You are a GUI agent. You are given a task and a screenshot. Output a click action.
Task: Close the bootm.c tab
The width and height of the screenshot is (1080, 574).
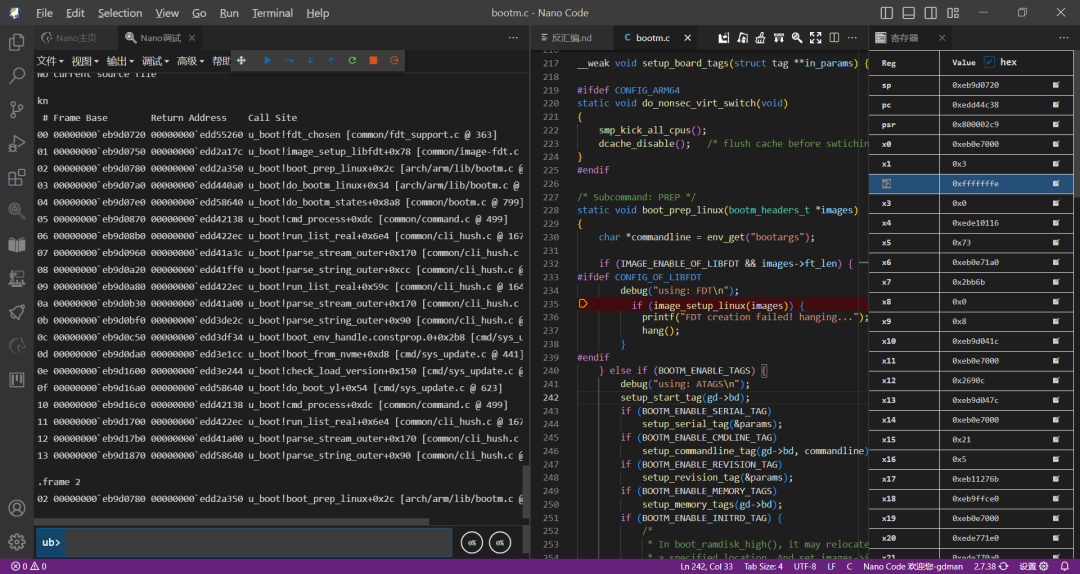point(687,38)
